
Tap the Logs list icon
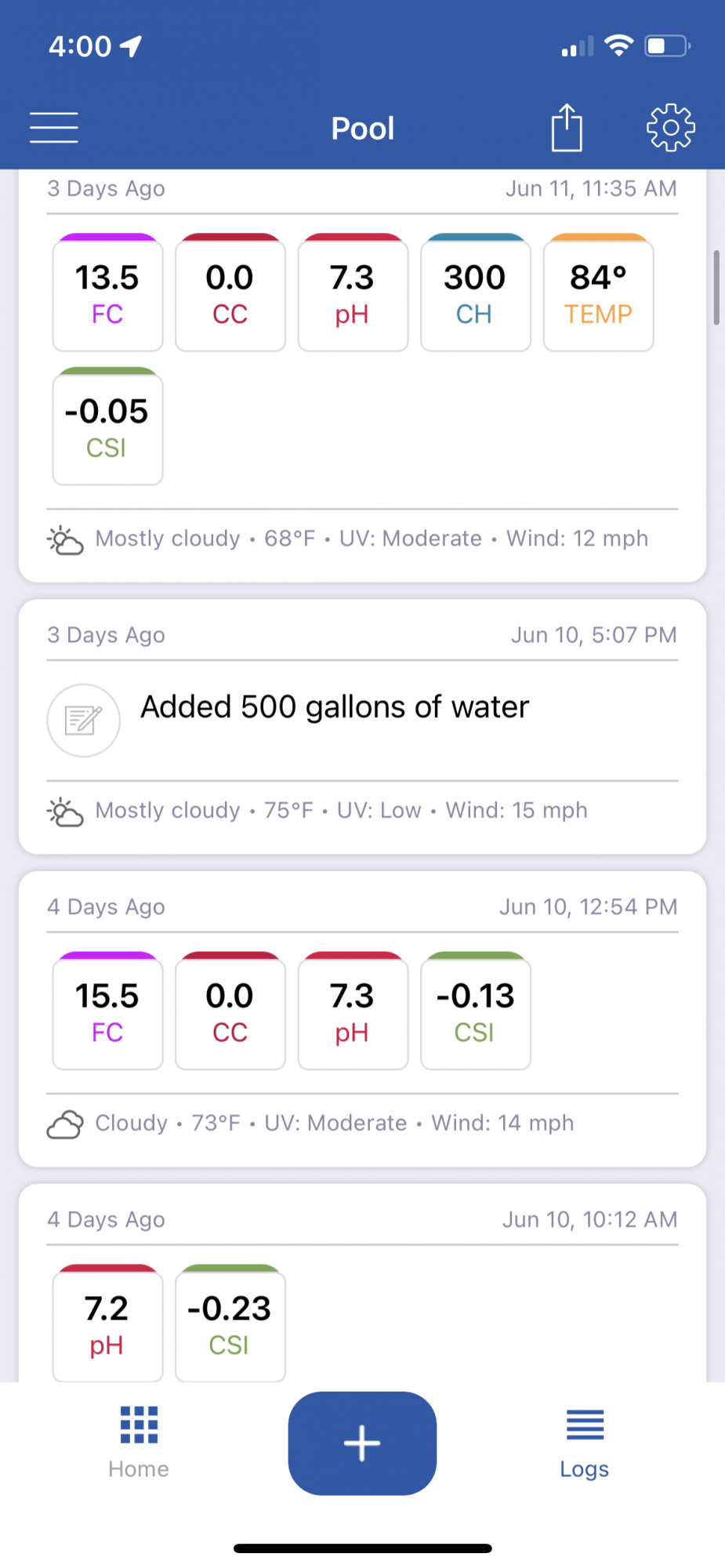pos(585,1425)
